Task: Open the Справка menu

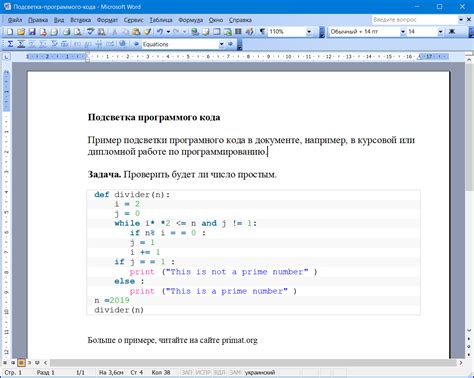Action: click(x=240, y=20)
